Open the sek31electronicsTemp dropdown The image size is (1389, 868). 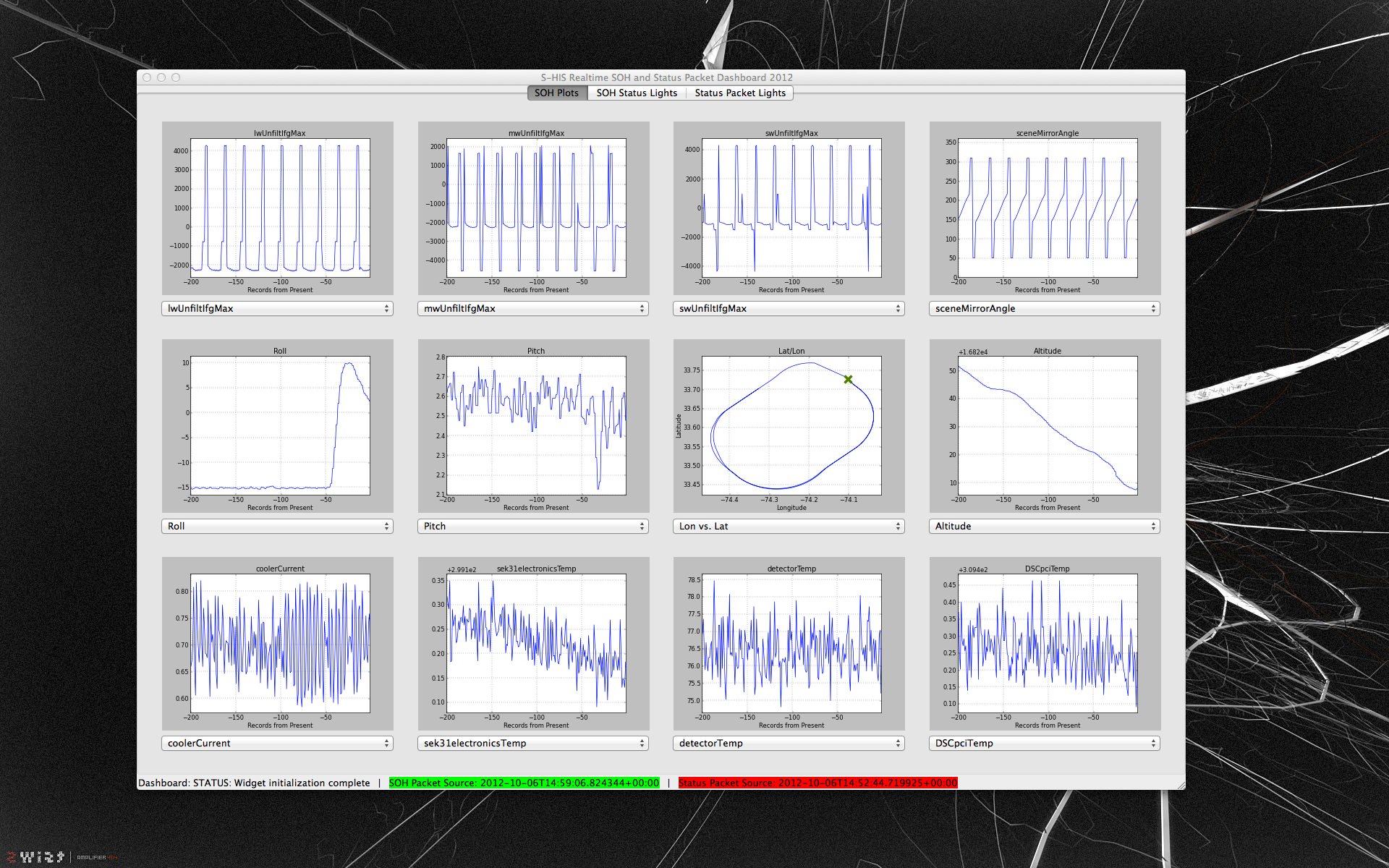533,743
